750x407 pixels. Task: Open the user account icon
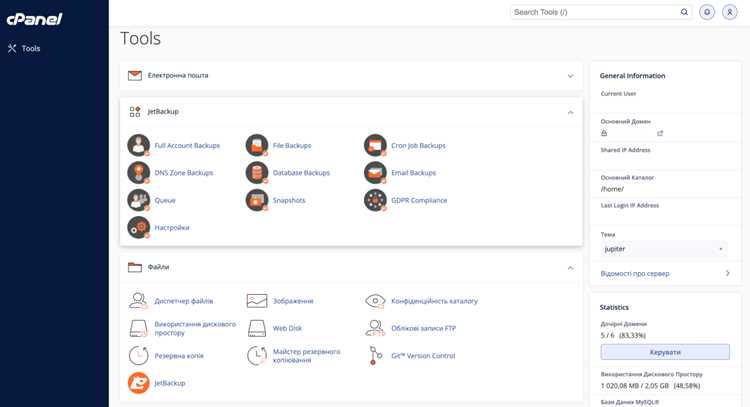tap(729, 12)
